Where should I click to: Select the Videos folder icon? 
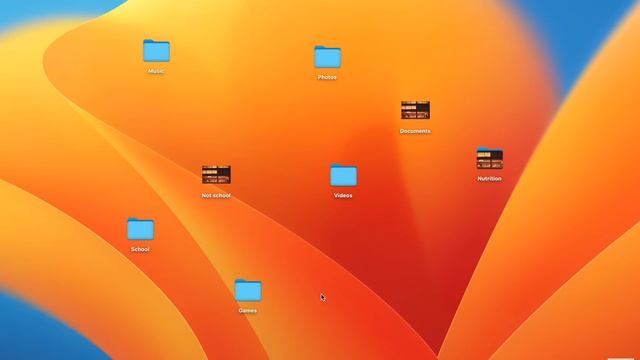click(343, 175)
